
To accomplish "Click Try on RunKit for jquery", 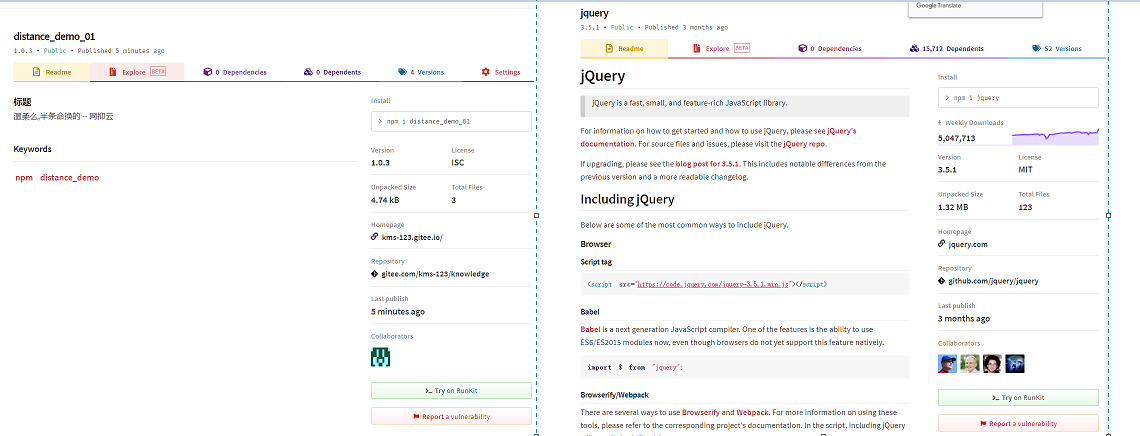I will [x=1018, y=397].
